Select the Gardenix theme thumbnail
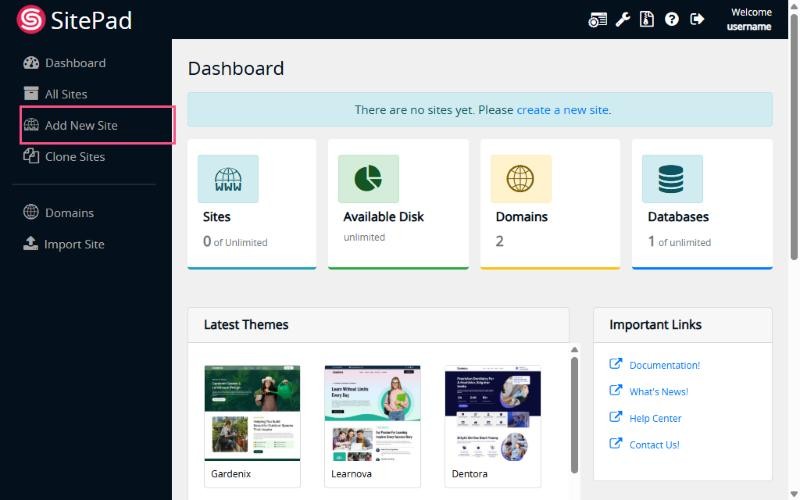 click(x=252, y=413)
